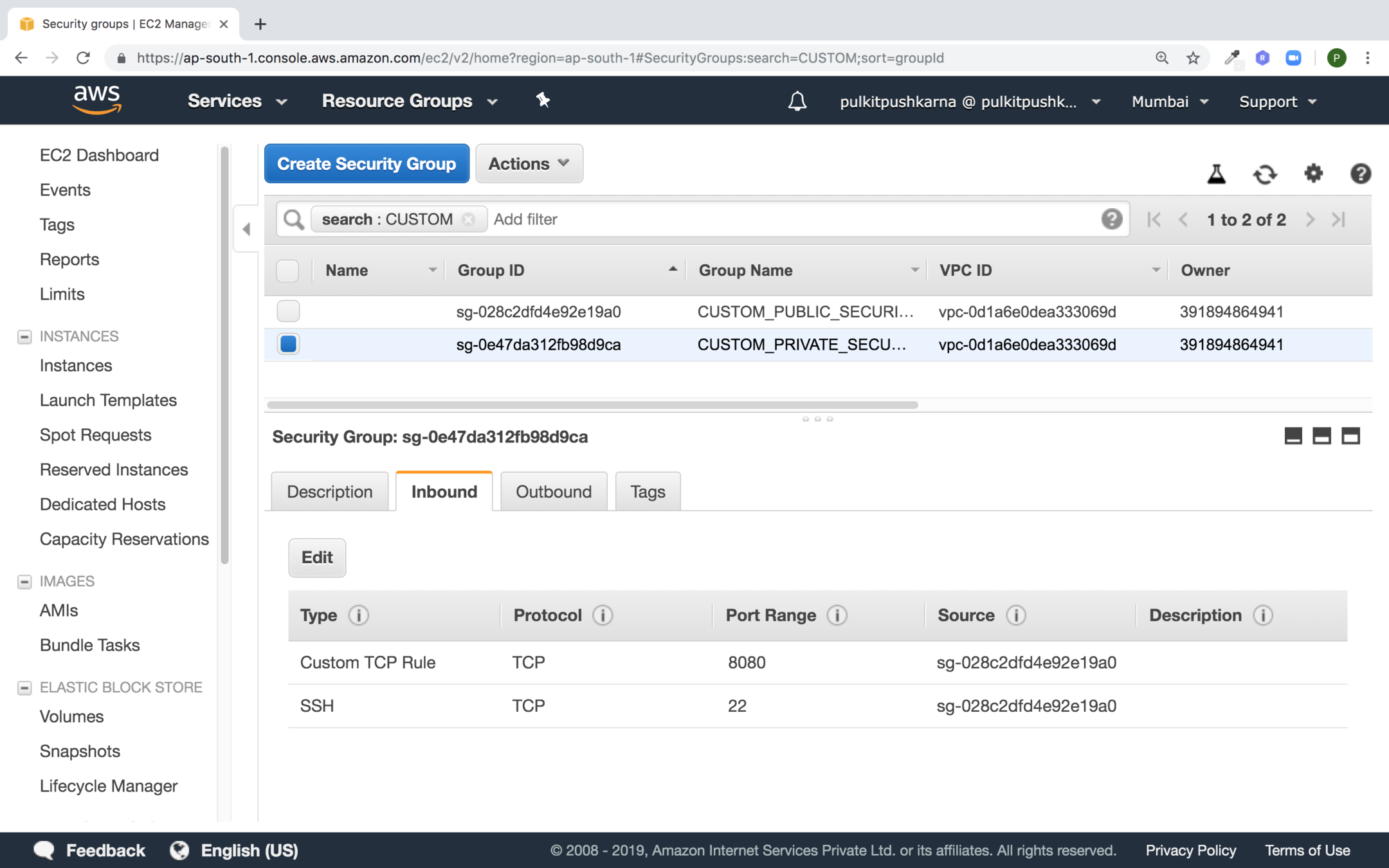Refresh the security groups list
This screenshot has width=1389, height=868.
click(1265, 174)
